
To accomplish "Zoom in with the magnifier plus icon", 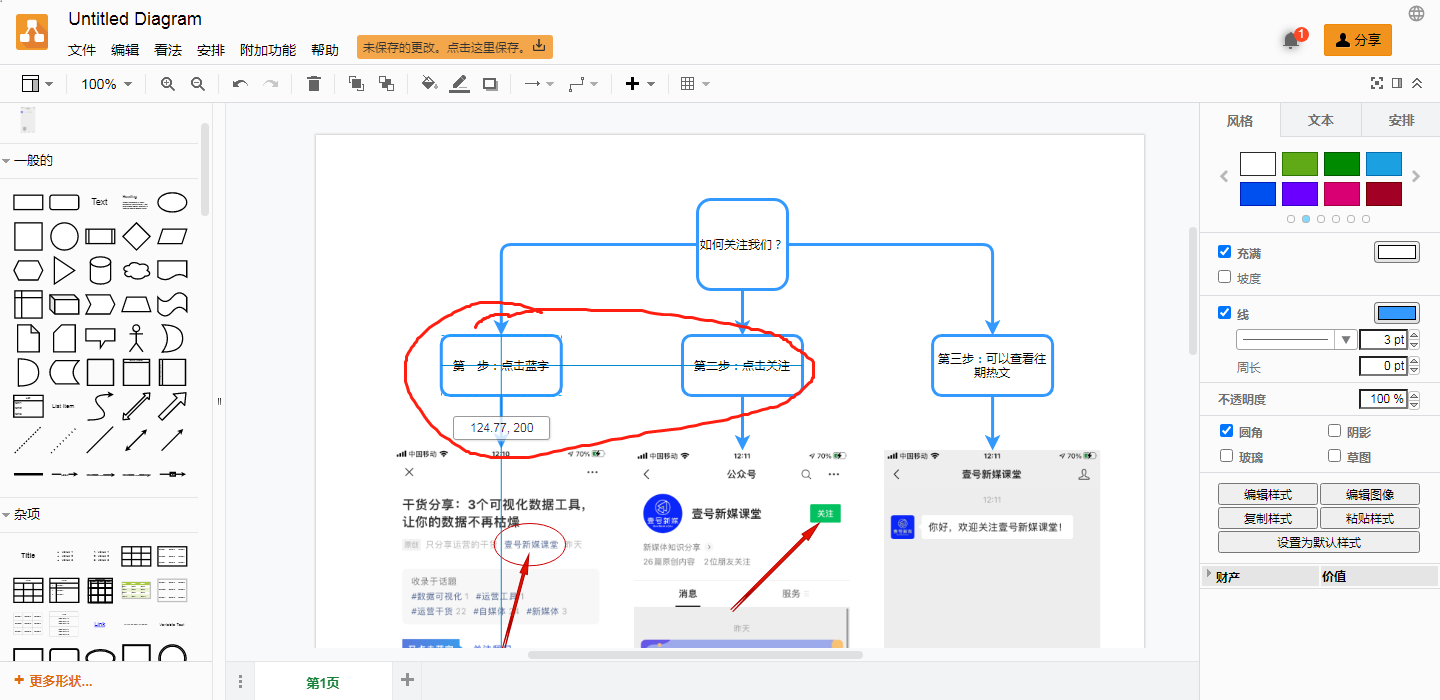I will 167,84.
